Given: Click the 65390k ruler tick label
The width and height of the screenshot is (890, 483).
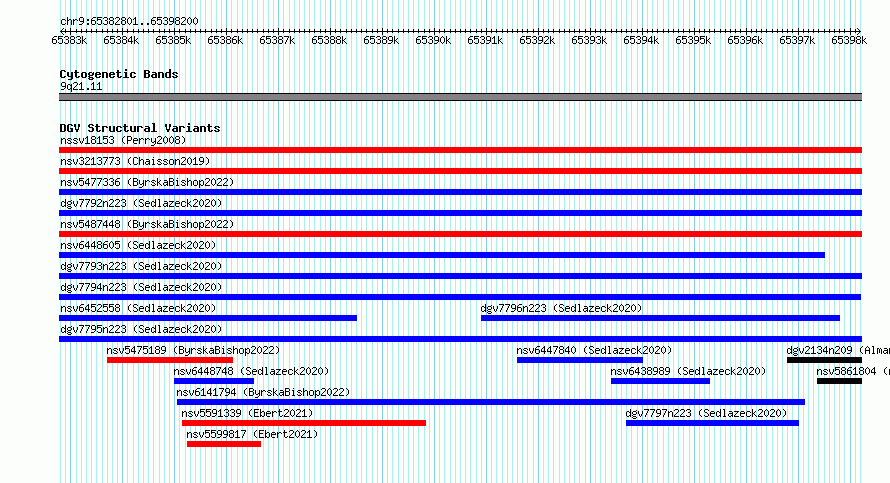Looking at the screenshot, I should 433,40.
